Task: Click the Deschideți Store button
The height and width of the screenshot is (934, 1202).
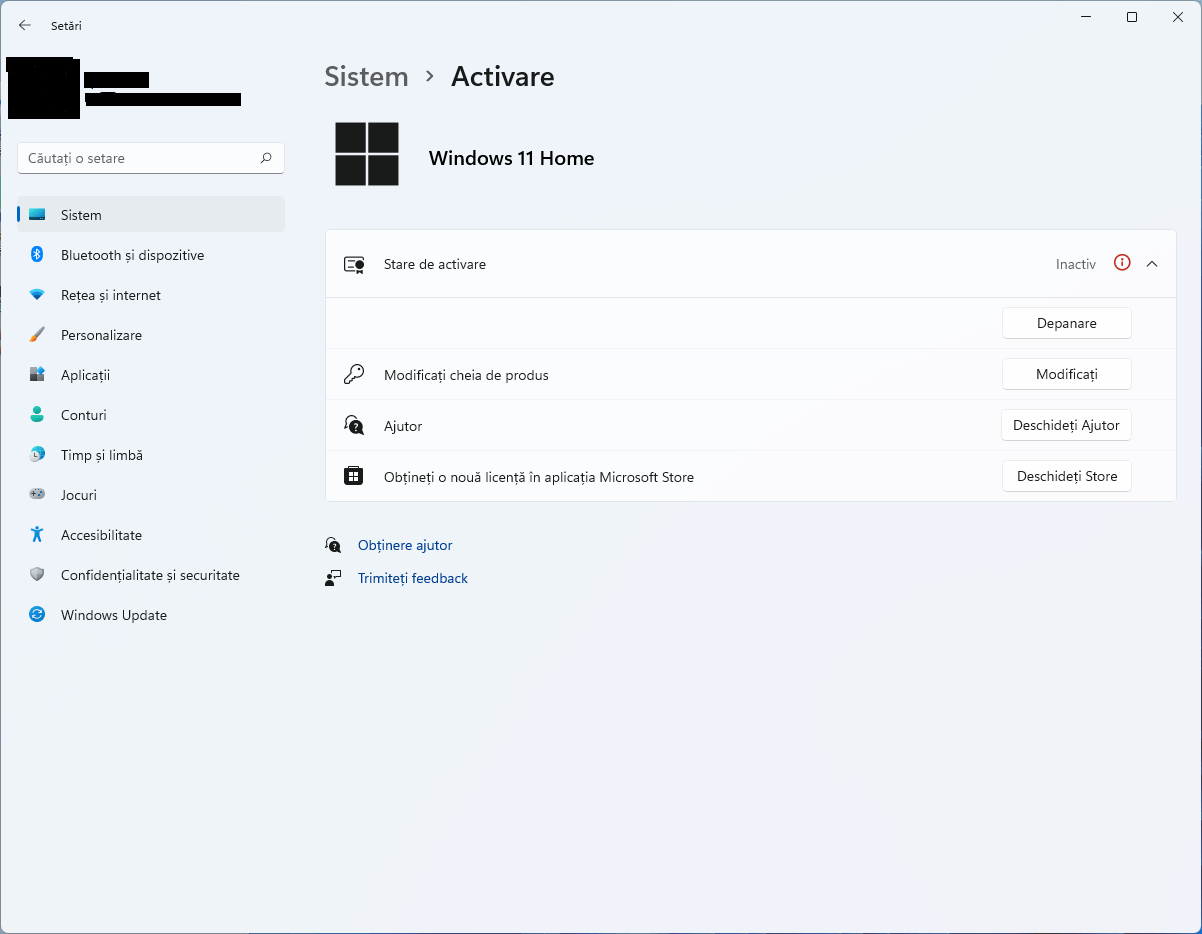Action: pos(1067,476)
